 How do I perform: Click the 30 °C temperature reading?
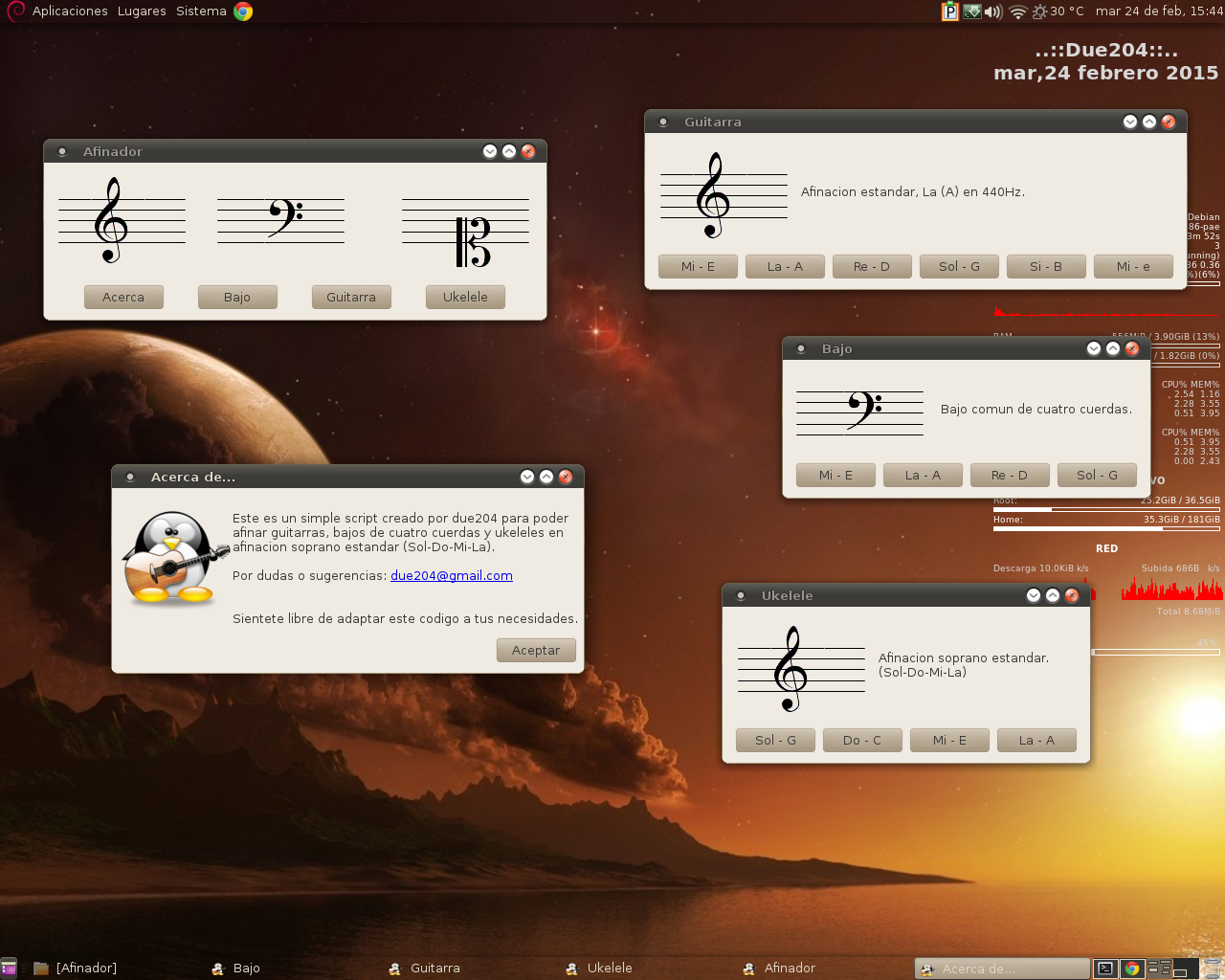tap(1067, 11)
